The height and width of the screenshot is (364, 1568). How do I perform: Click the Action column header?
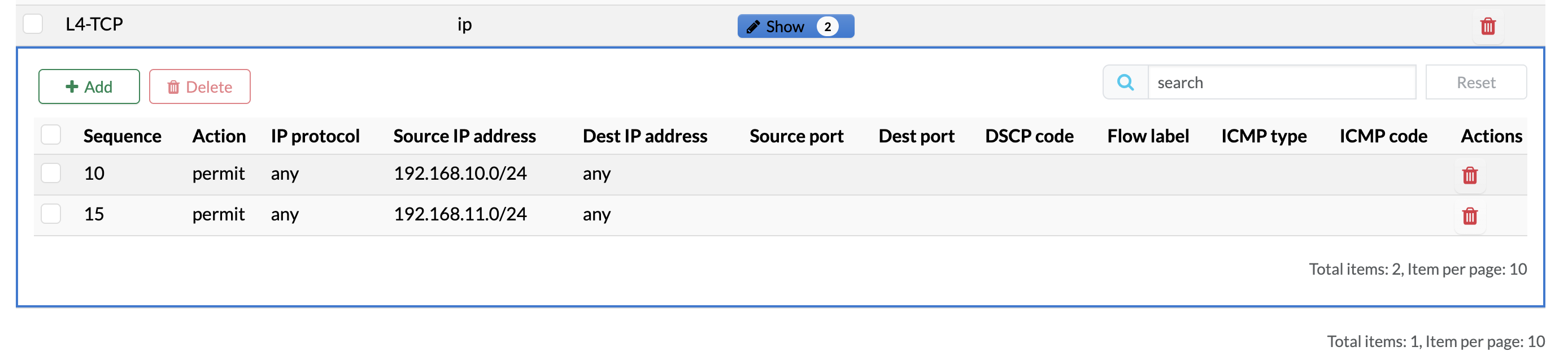219,136
